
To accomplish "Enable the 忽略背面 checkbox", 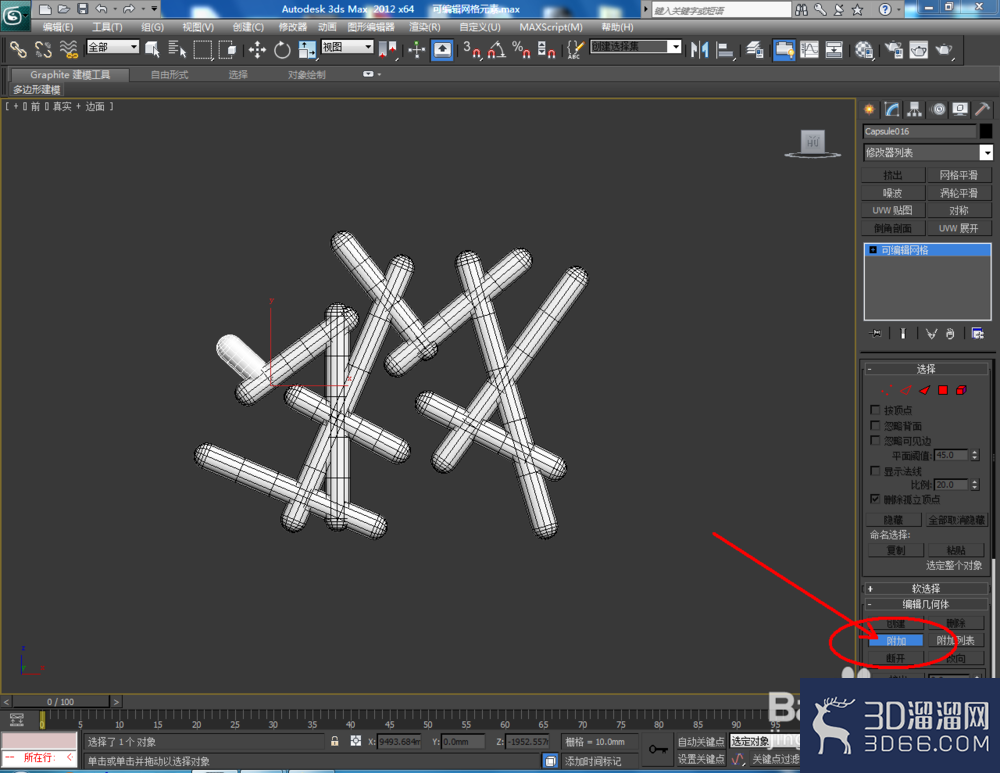I will 875,425.
